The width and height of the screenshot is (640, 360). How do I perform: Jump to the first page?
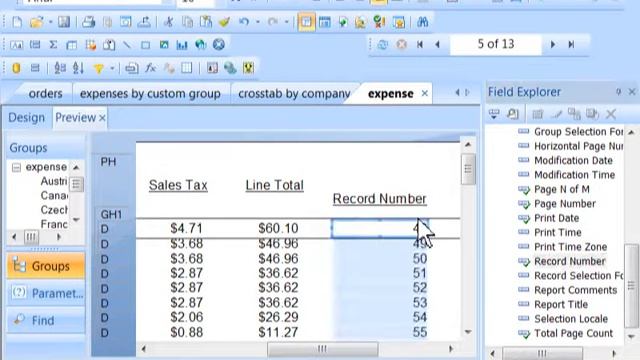420,44
